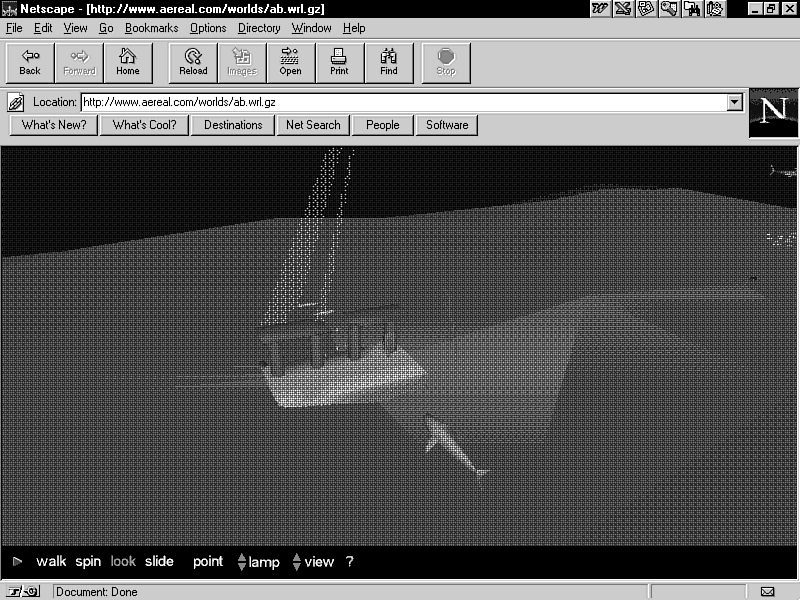This screenshot has width=800, height=600.
Task: Adjust lamp brightness with arrow control
Action: click(x=242, y=562)
